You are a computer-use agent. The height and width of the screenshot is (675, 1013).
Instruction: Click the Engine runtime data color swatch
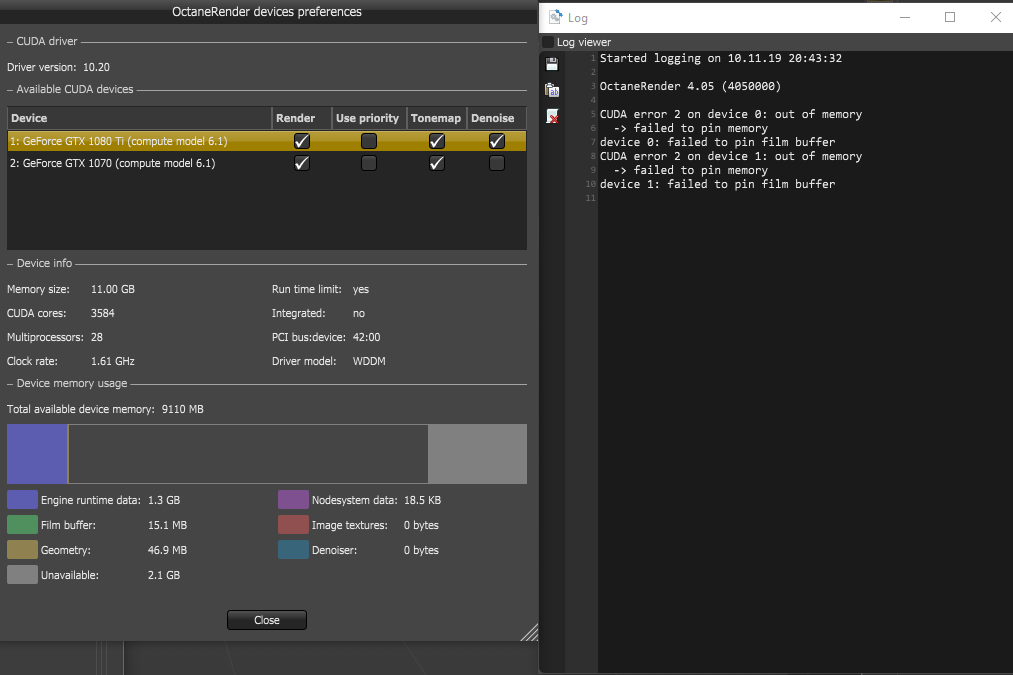[22, 500]
